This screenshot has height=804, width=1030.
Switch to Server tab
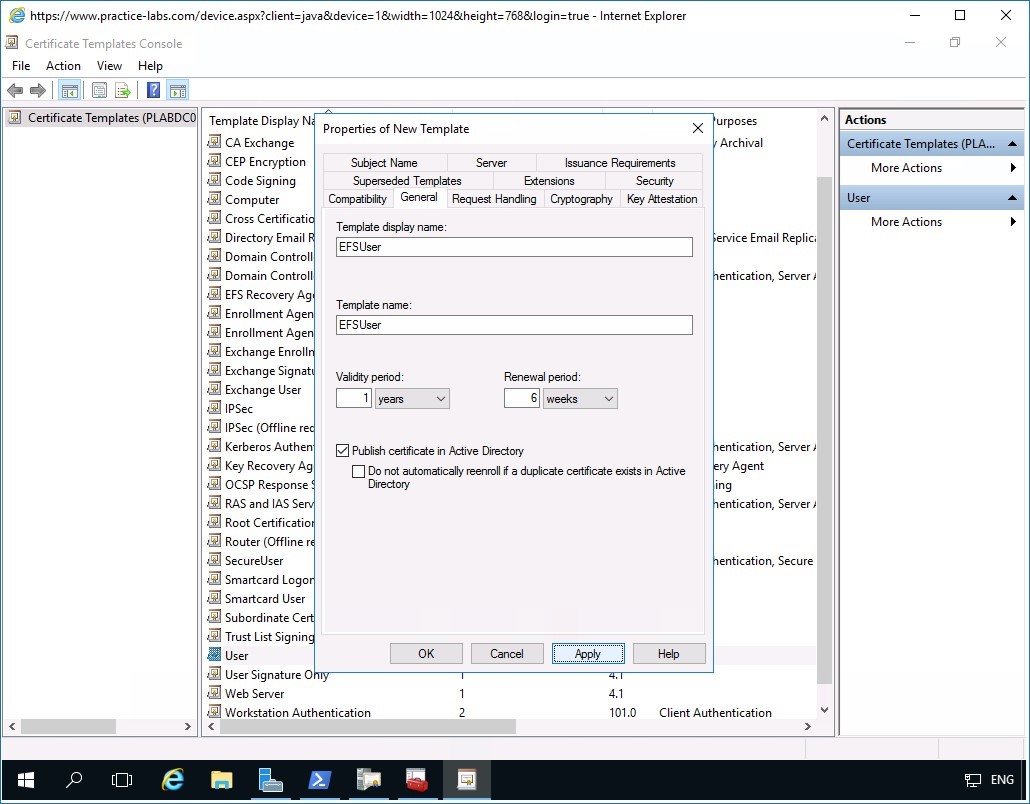[491, 162]
